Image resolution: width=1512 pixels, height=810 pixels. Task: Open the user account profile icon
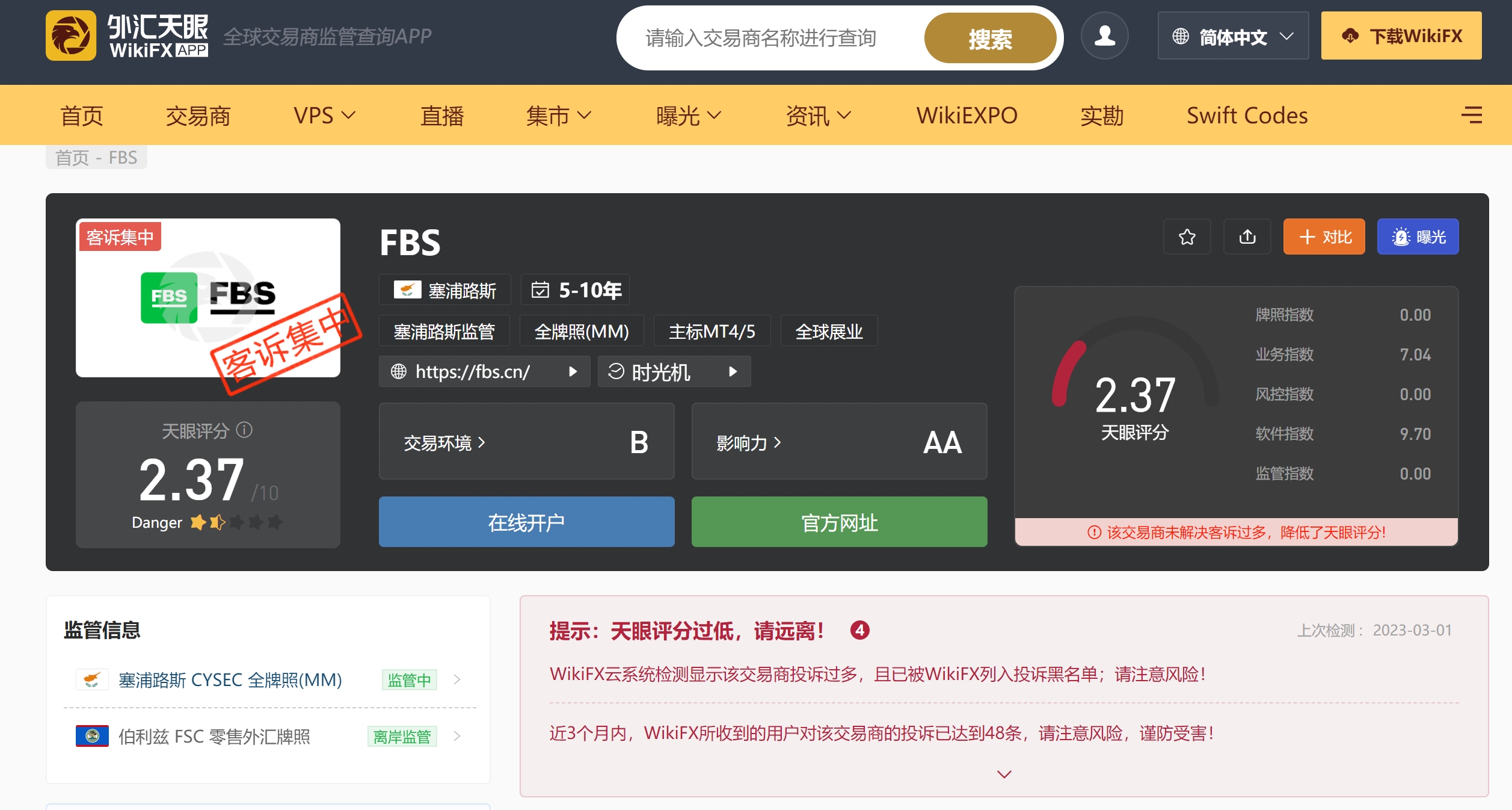tap(1104, 36)
